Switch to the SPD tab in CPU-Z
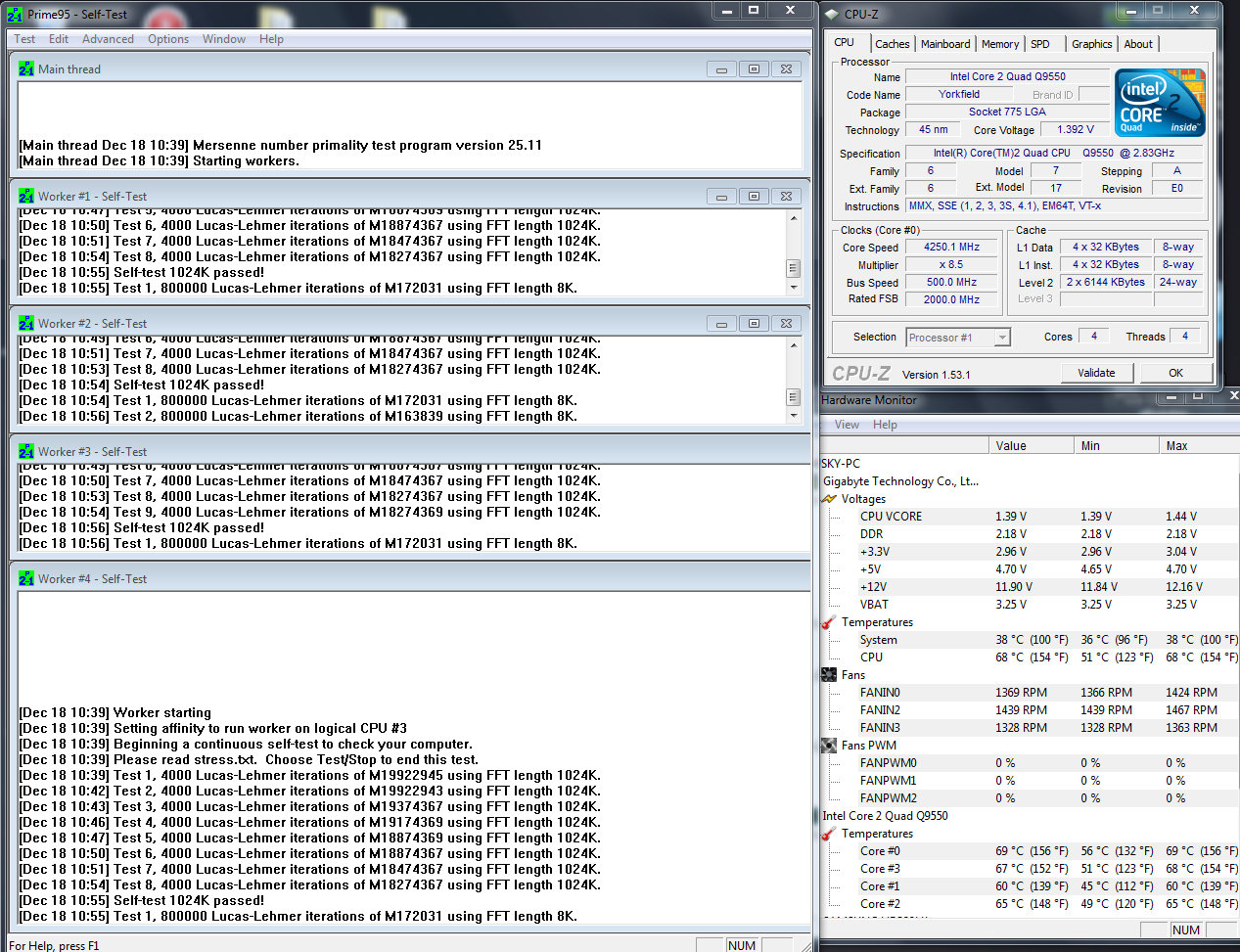The height and width of the screenshot is (952, 1240). point(1040,44)
